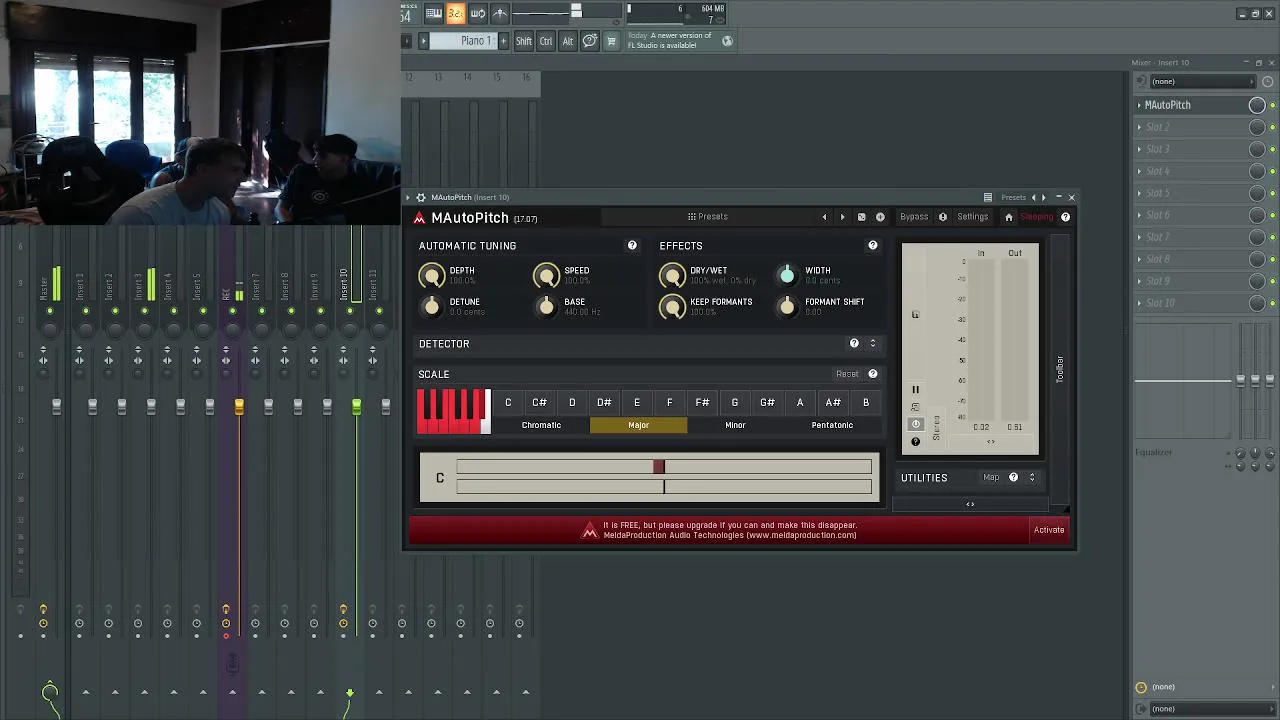Click the newer version of FL Studio notice
1280x720 pixels.
coord(670,41)
